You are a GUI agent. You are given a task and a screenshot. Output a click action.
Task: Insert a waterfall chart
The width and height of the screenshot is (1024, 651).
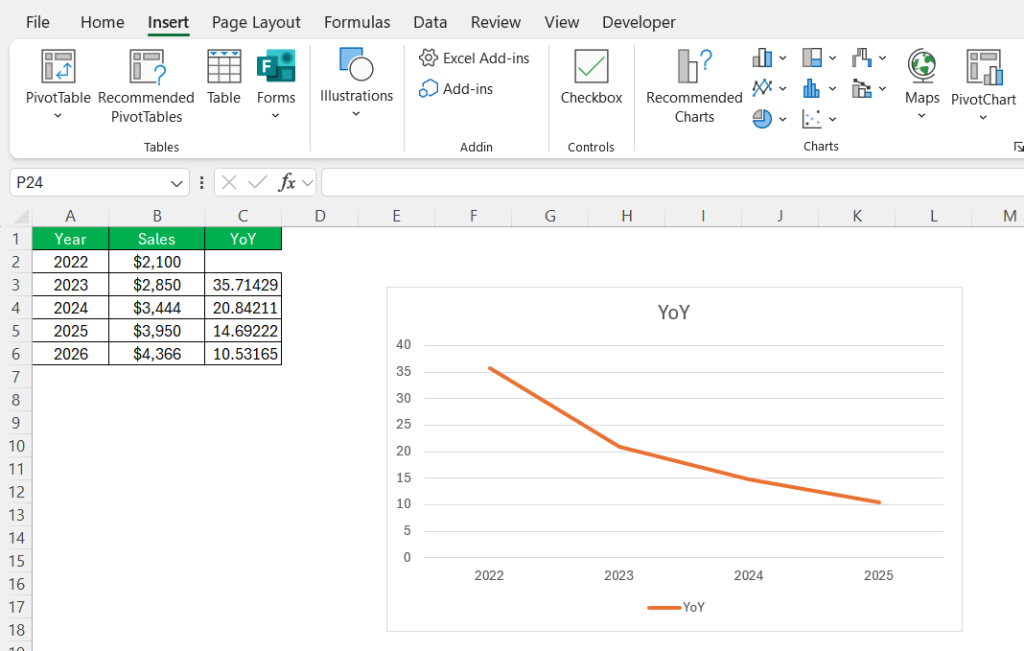point(862,58)
